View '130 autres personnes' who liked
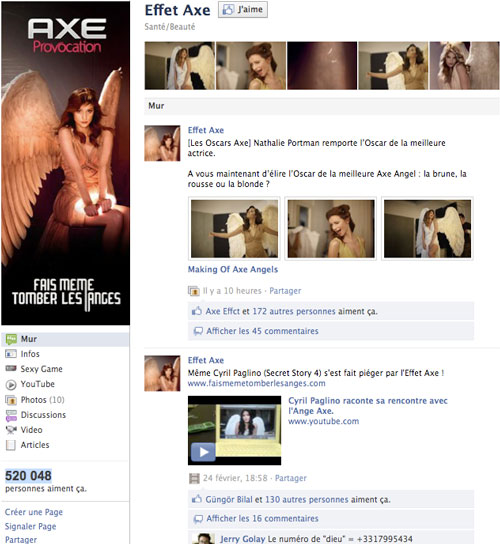Screen dimensions: 500x544 coord(306,500)
